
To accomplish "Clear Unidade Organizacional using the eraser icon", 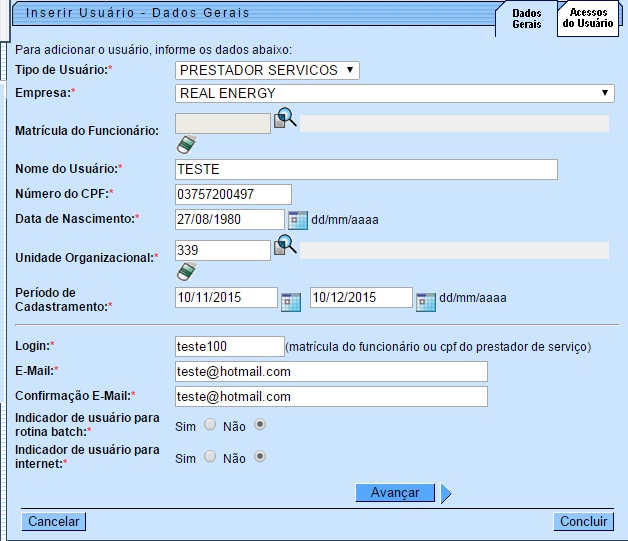I will coord(185,271).
